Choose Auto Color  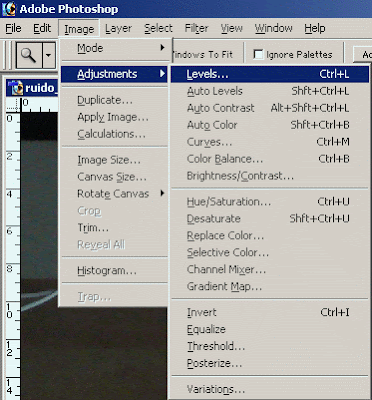(x=270, y=125)
